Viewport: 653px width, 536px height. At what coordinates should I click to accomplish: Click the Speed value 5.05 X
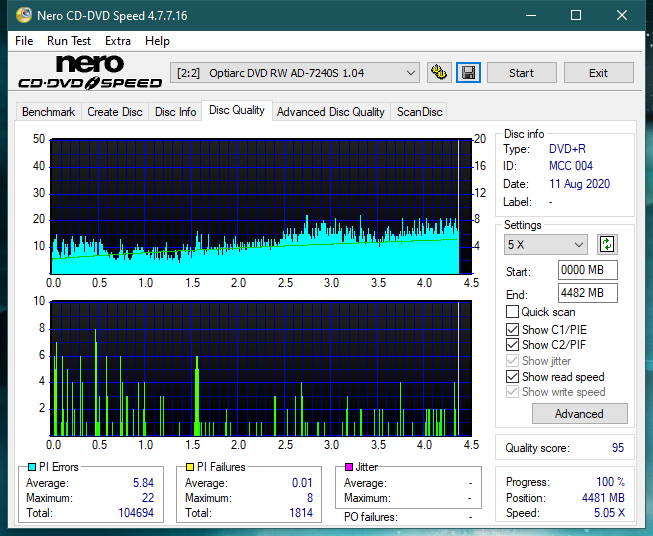[x=609, y=513]
